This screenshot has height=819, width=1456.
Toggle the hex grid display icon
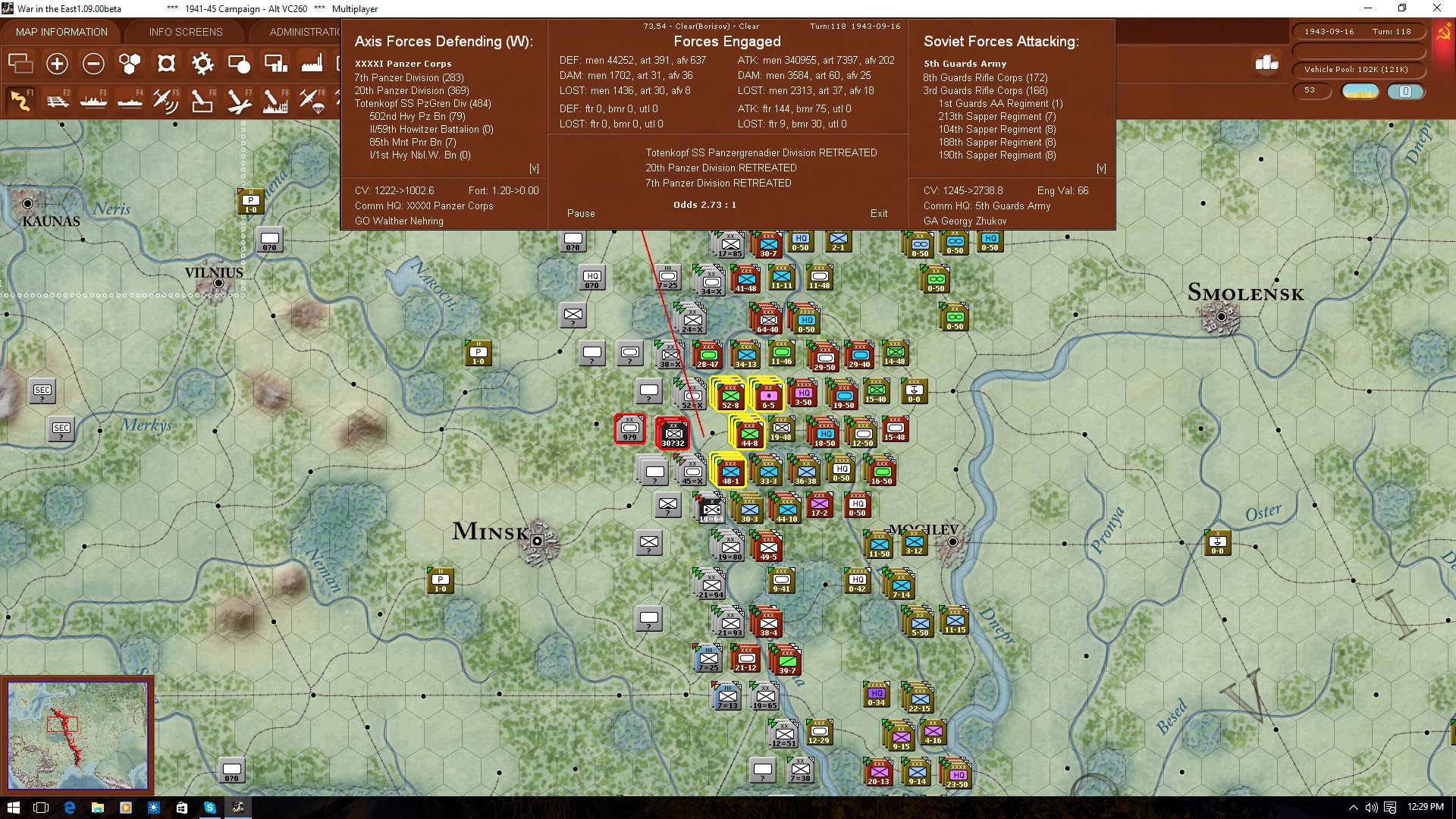coord(130,64)
